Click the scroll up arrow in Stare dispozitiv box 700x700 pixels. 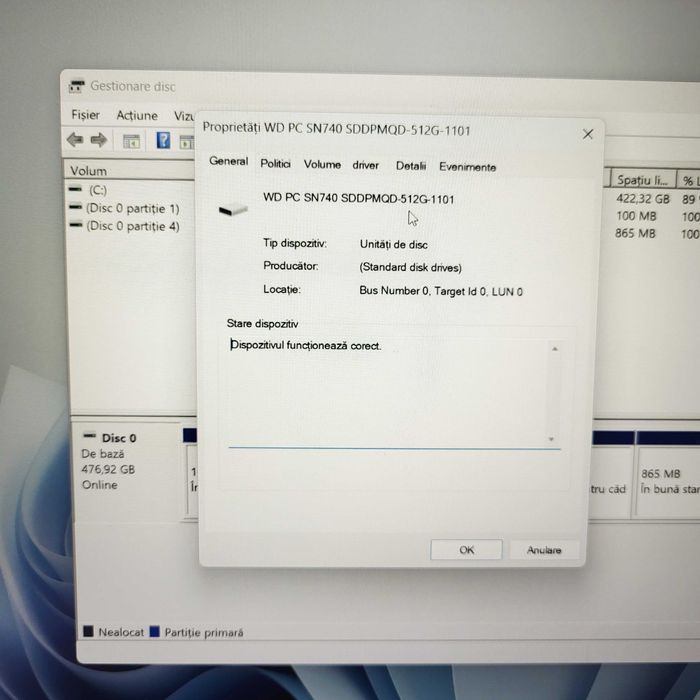click(x=554, y=349)
